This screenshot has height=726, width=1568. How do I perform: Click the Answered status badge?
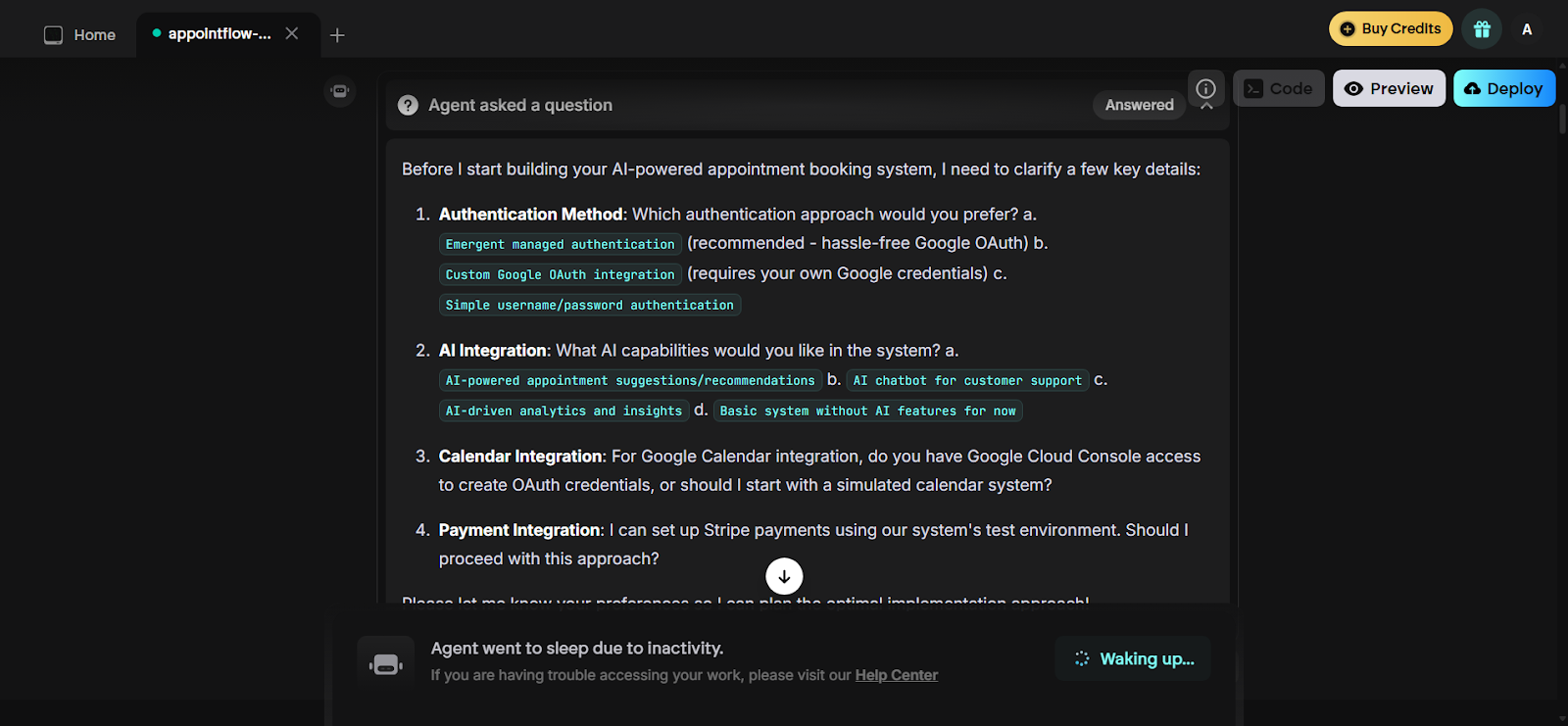tap(1139, 105)
